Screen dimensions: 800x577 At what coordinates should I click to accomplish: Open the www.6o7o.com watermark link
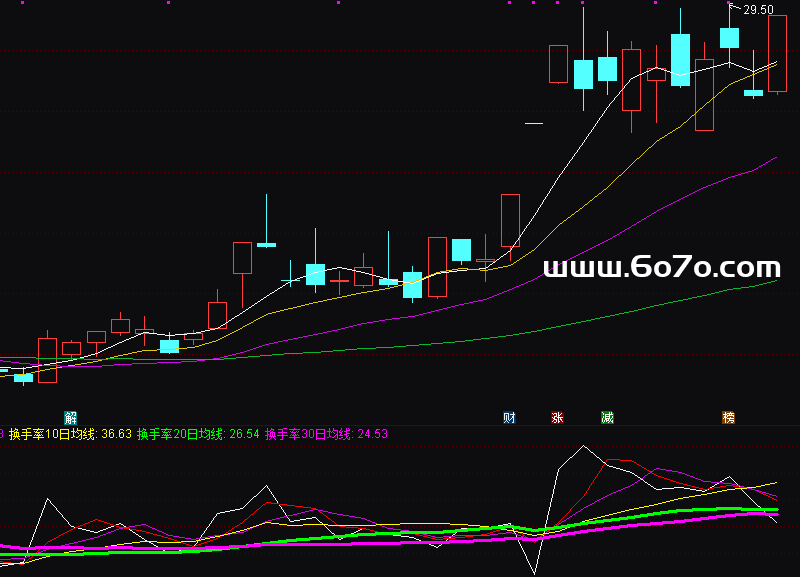[x=661, y=267]
